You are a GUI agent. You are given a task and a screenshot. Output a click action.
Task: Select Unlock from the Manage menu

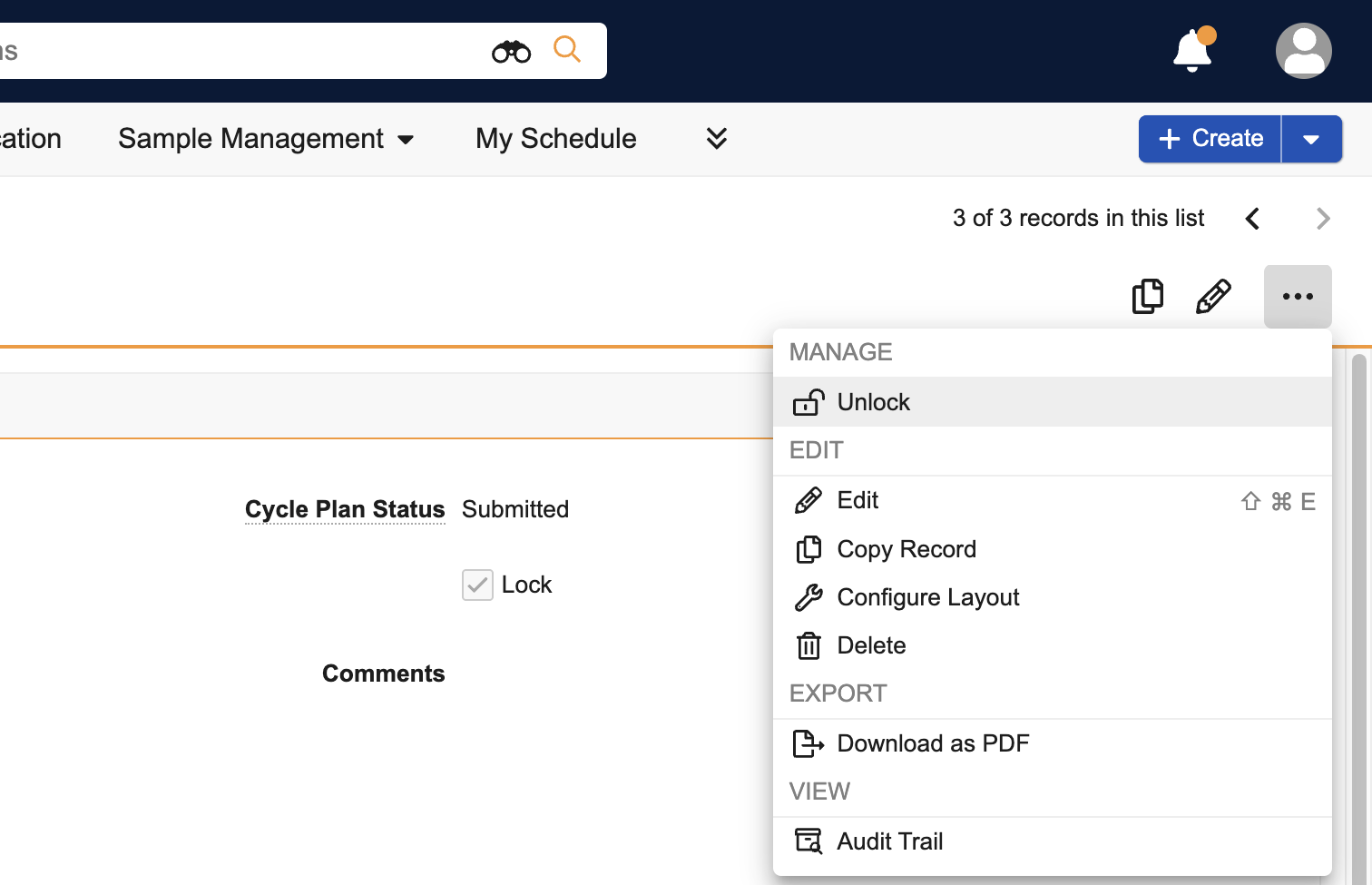[873, 402]
